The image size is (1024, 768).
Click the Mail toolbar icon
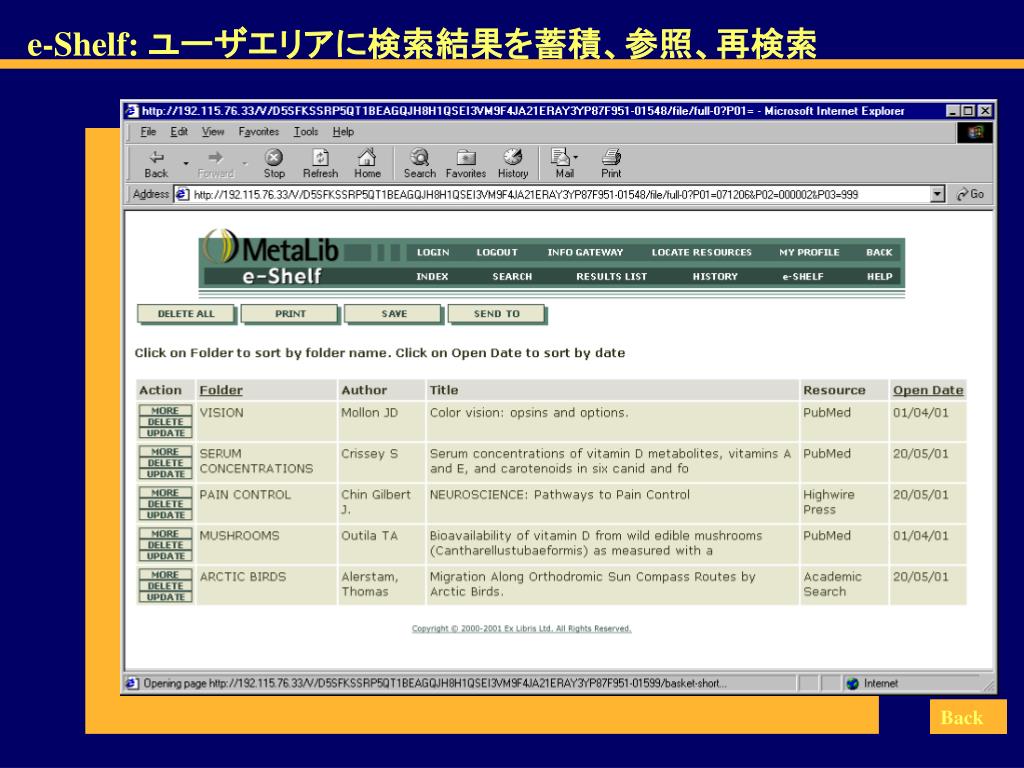pos(562,163)
